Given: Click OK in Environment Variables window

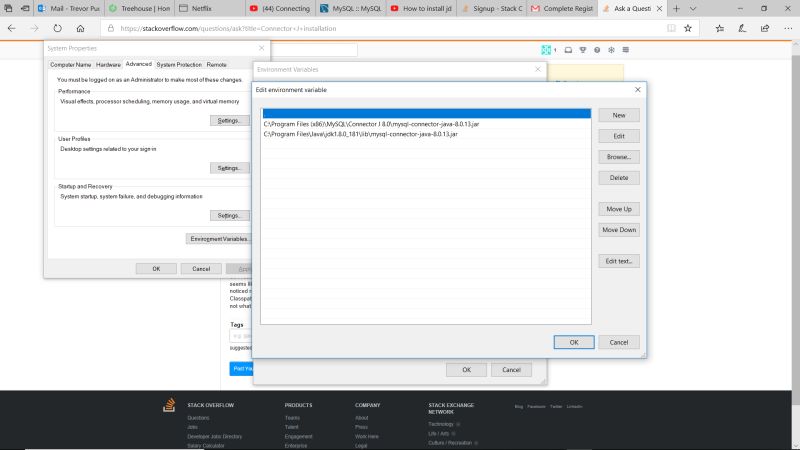Looking at the screenshot, I should click(466, 370).
